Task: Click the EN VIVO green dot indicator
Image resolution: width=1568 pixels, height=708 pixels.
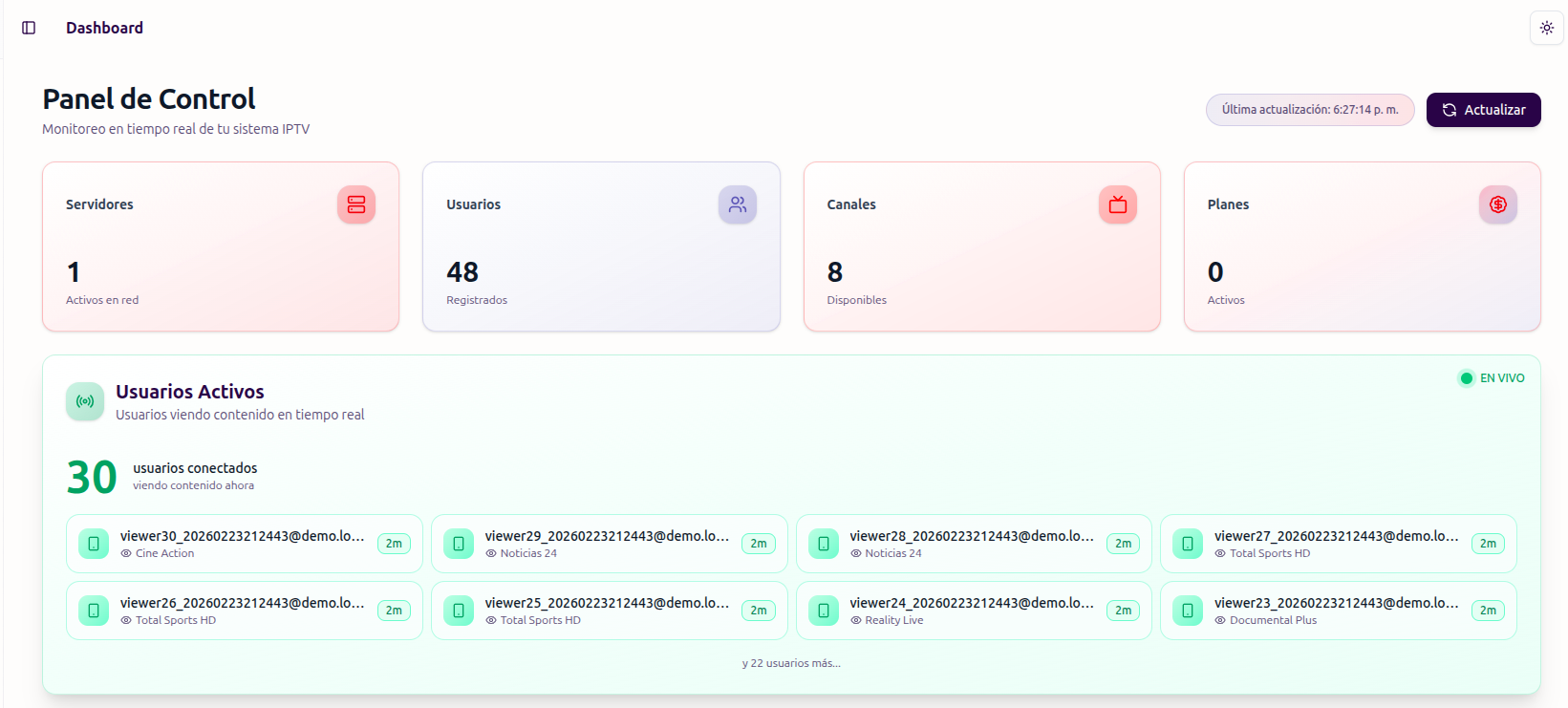Action: pos(1466,378)
